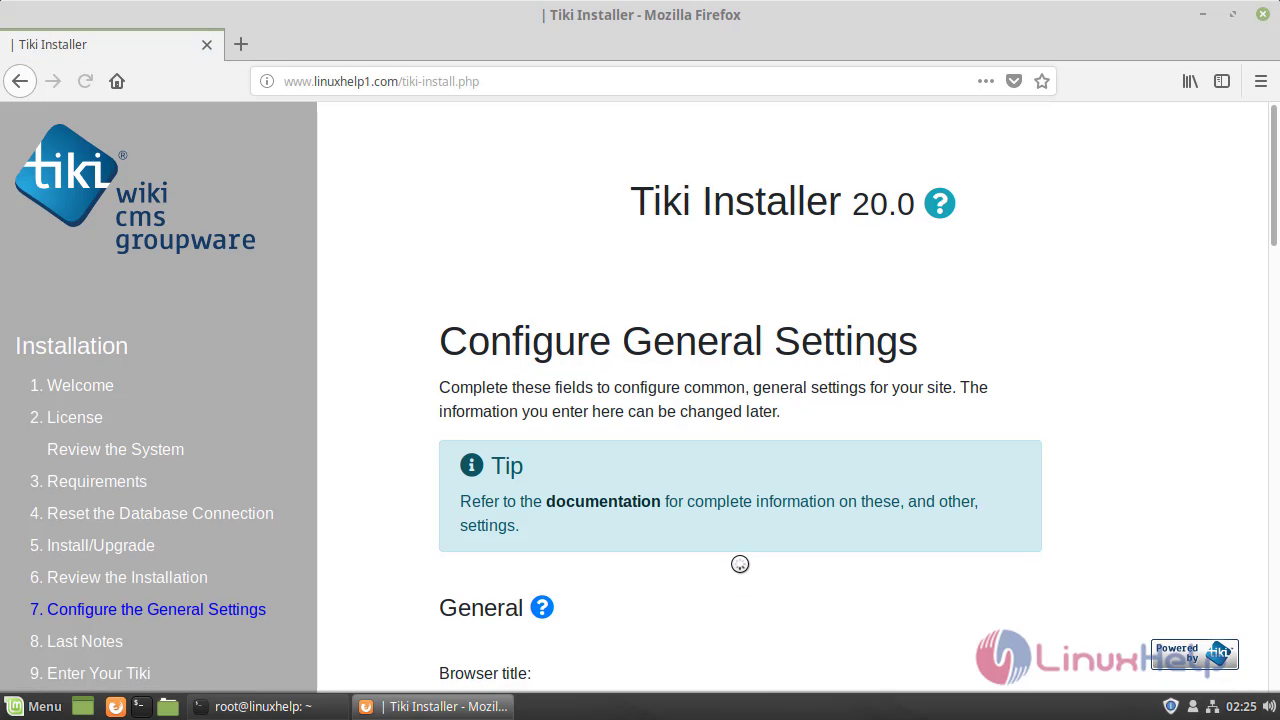Go to step 8. Last Notes

(x=76, y=641)
